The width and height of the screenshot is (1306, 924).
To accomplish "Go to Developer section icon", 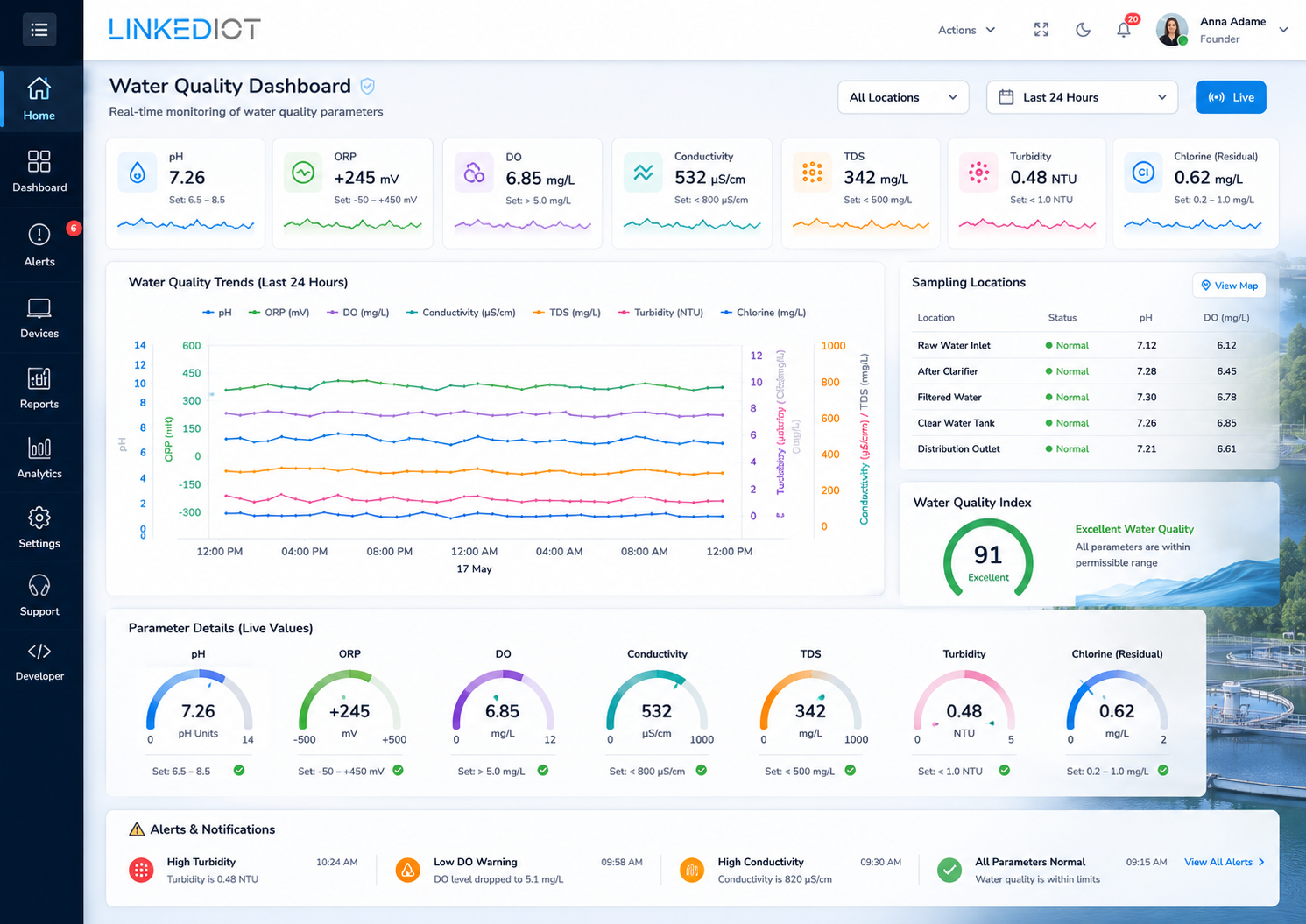I will 39,652.
